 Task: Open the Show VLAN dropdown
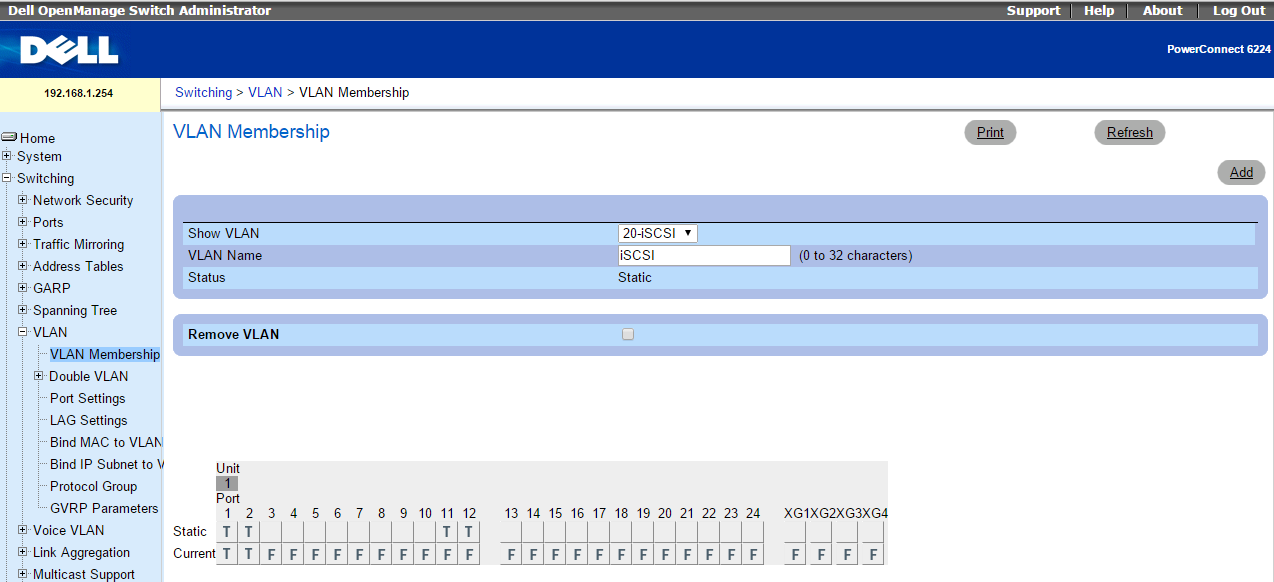[657, 233]
